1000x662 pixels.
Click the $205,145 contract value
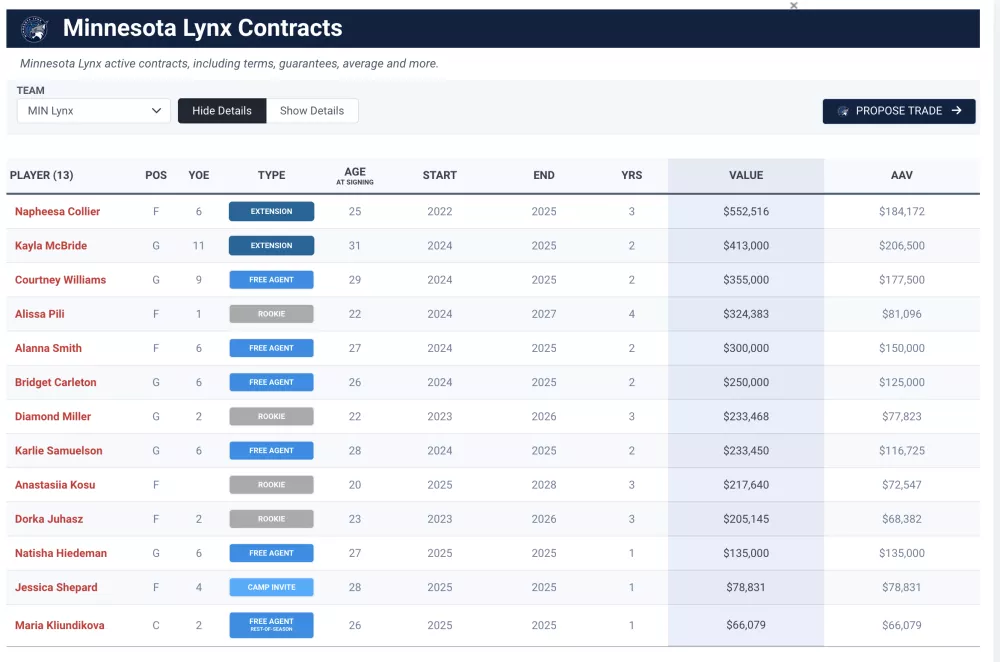click(x=746, y=519)
